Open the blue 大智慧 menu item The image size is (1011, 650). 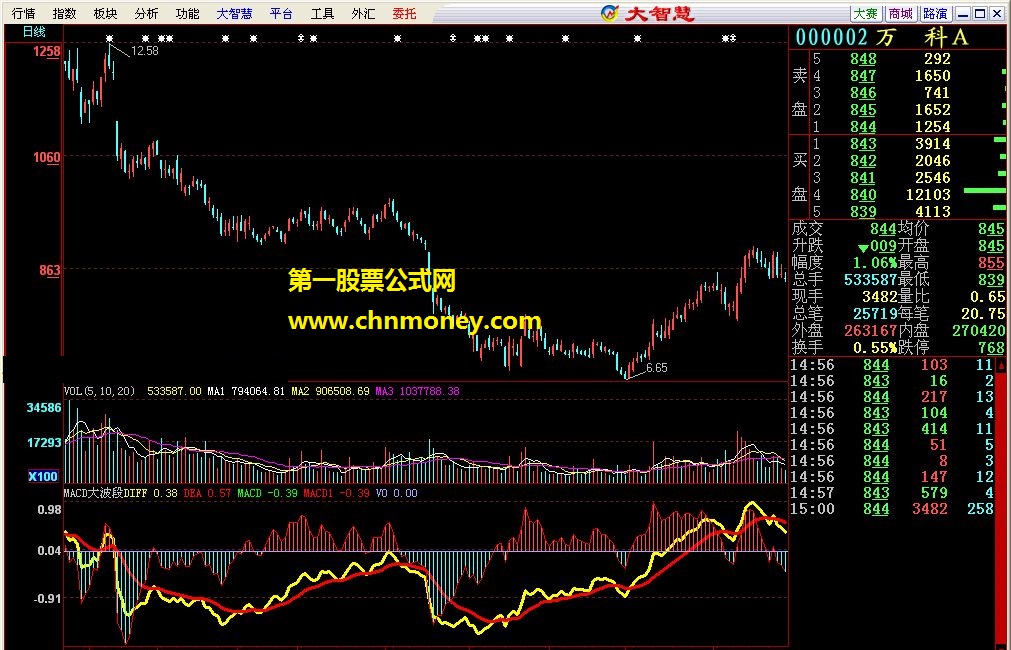point(234,13)
